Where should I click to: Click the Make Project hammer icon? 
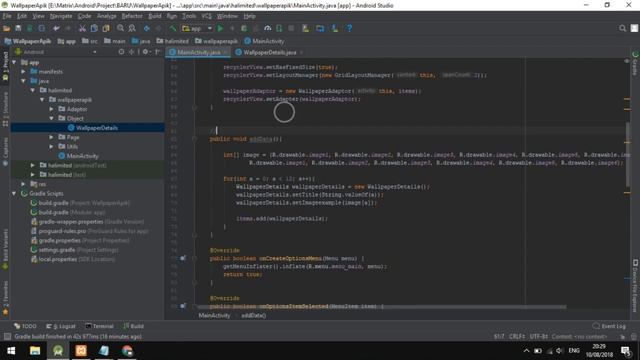tap(173, 29)
